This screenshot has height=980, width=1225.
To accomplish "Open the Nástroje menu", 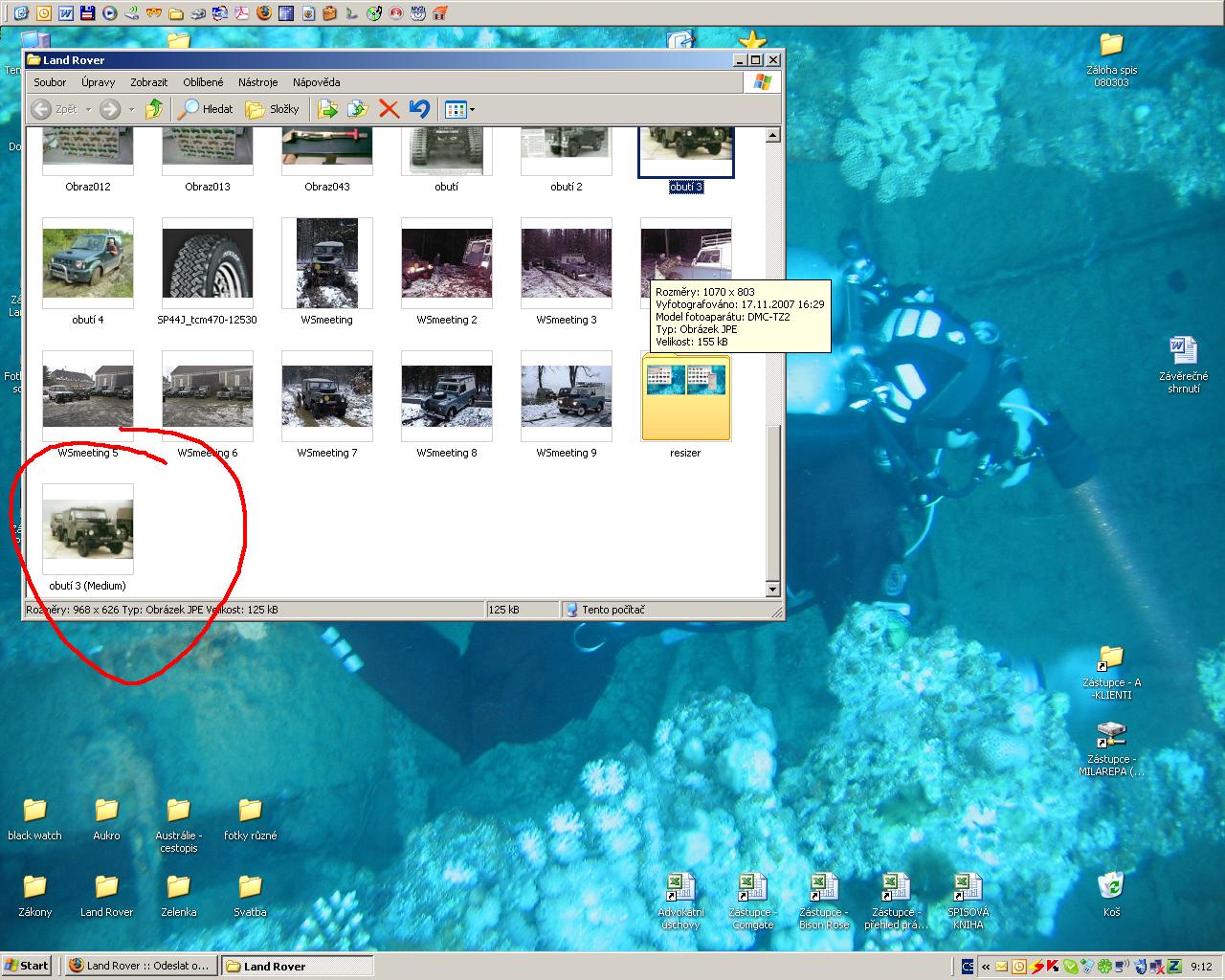I will (257, 82).
